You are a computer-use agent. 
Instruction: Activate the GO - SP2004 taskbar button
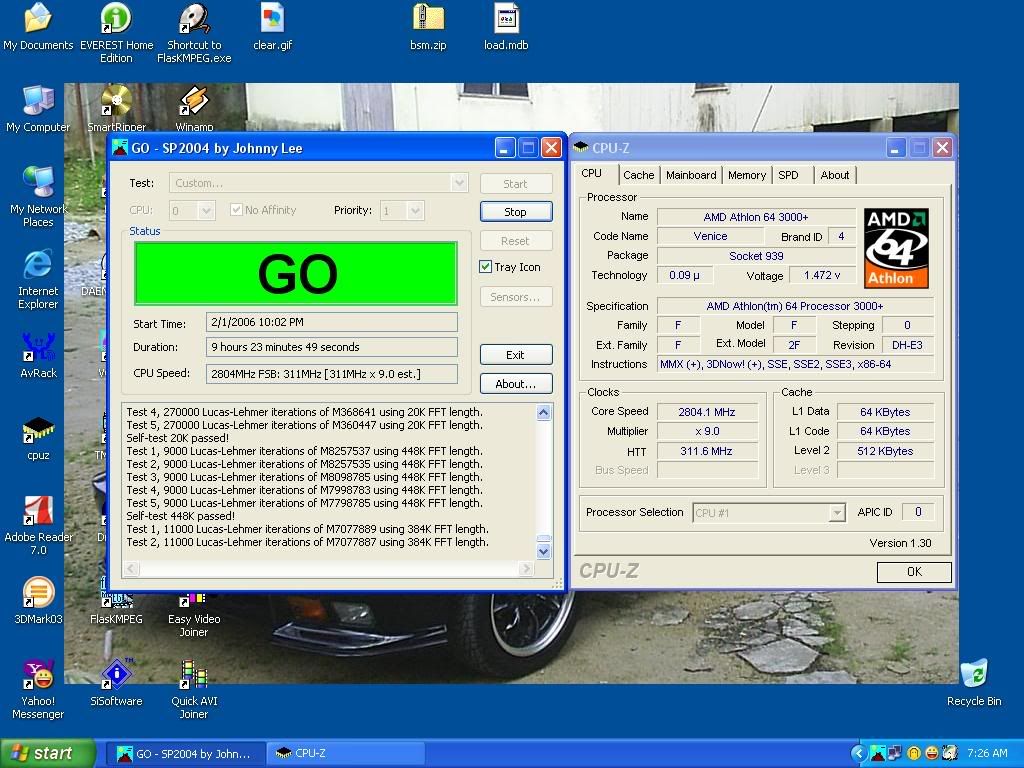tap(185, 754)
